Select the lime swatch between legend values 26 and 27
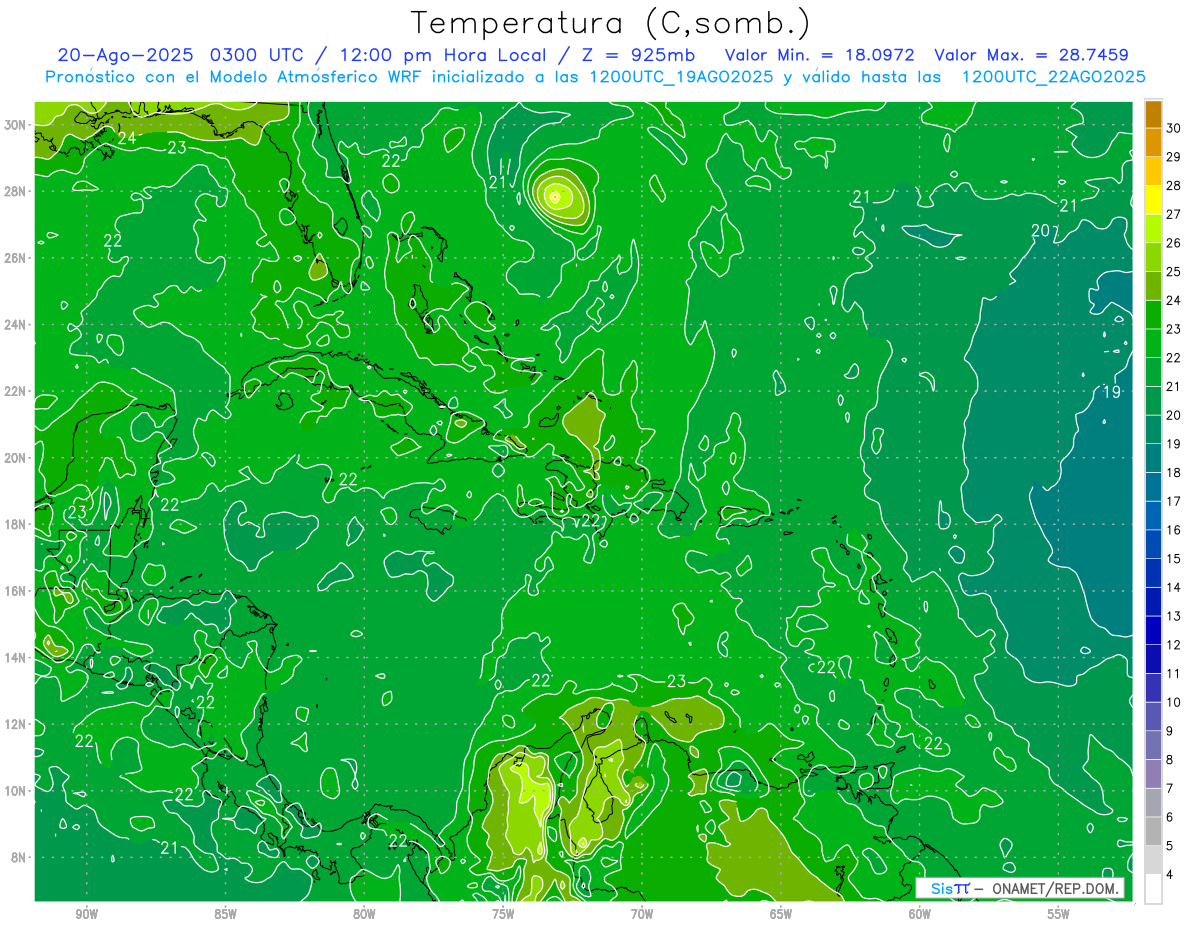 (x=1153, y=228)
